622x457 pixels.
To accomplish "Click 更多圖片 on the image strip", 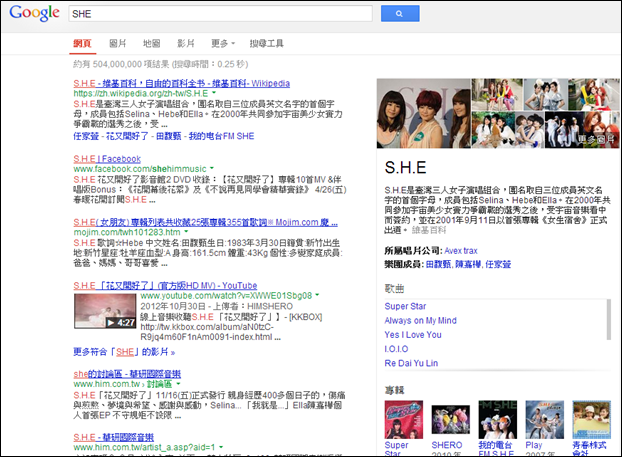I will 595,139.
